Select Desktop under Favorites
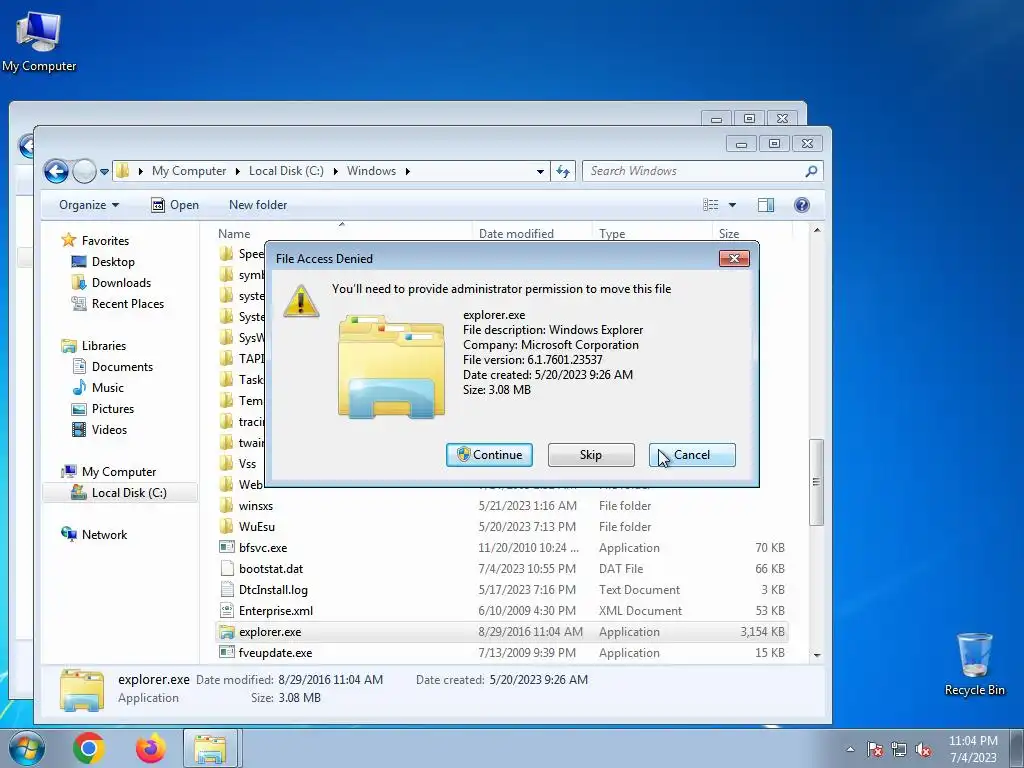Screen dimensions: 1024x768 point(103,262)
